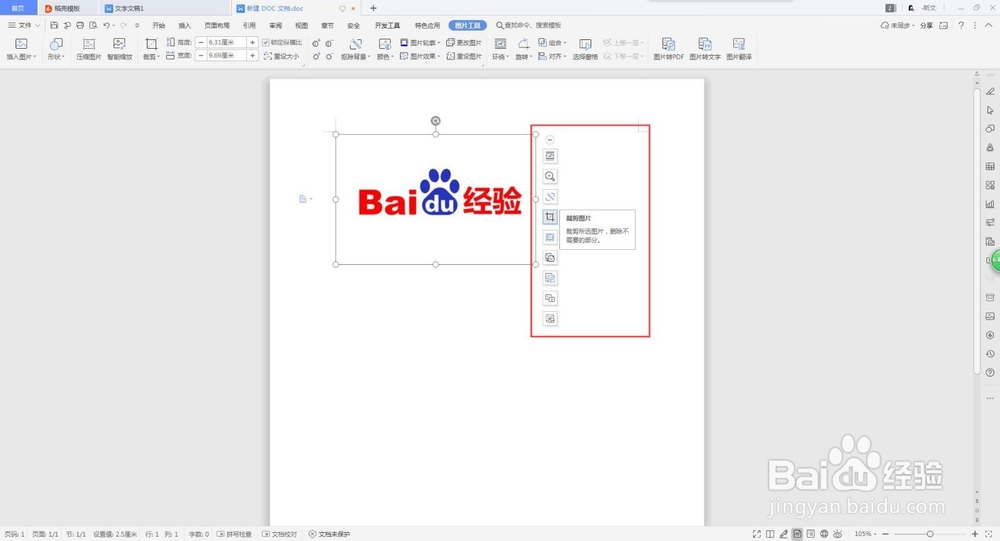The height and width of the screenshot is (541, 1000).
Task: Click the 查找命令 search box
Action: (x=529, y=26)
